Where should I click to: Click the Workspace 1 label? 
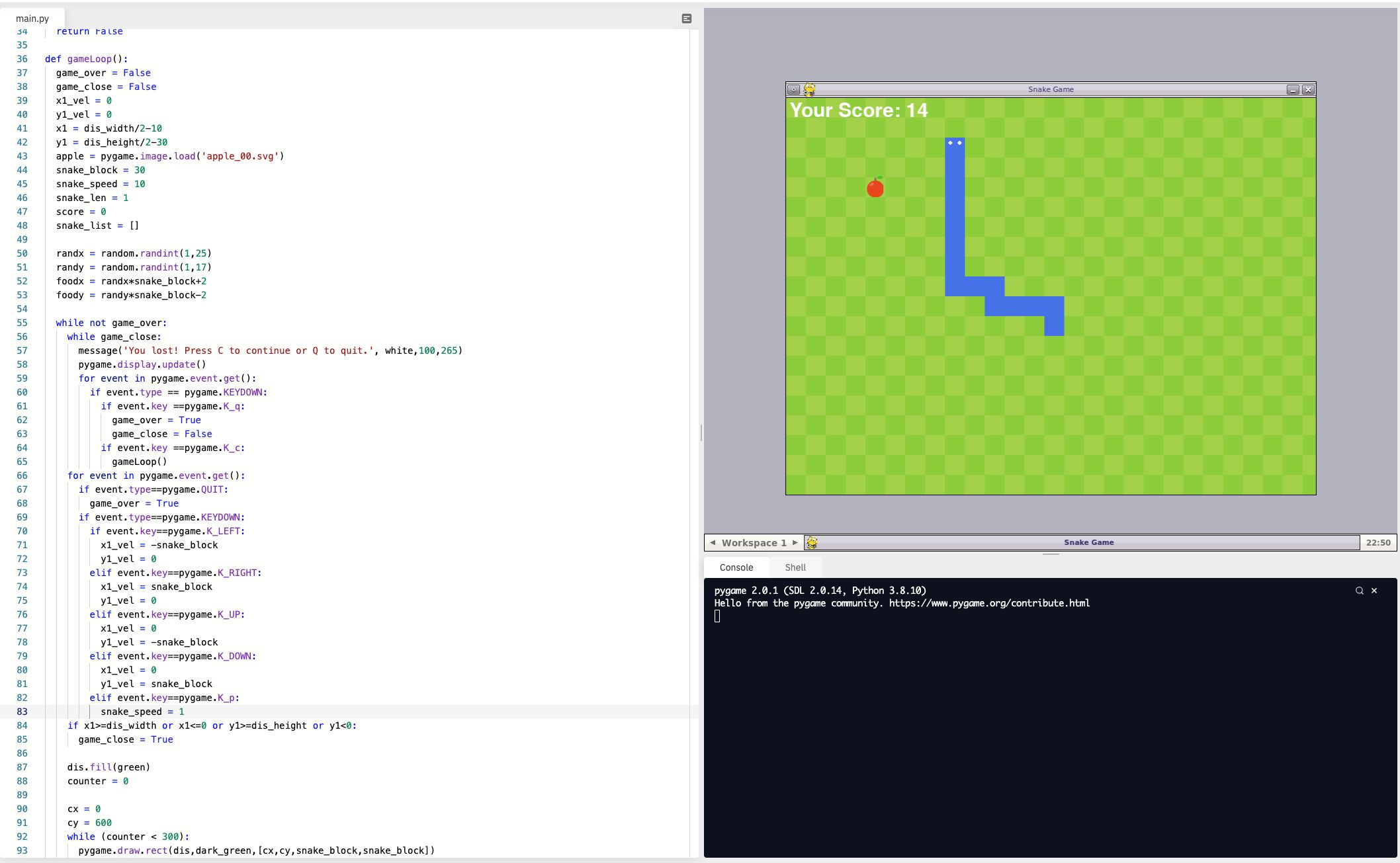point(754,542)
